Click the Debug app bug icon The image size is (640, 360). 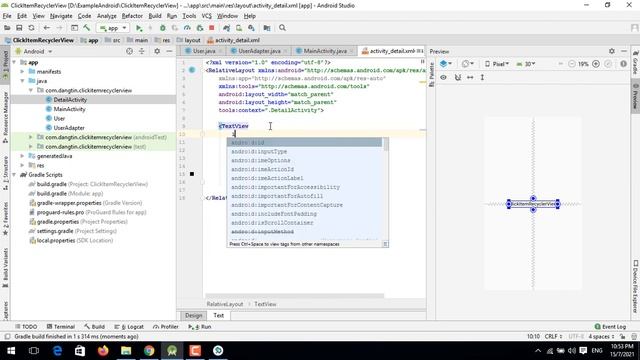[x=162, y=28]
